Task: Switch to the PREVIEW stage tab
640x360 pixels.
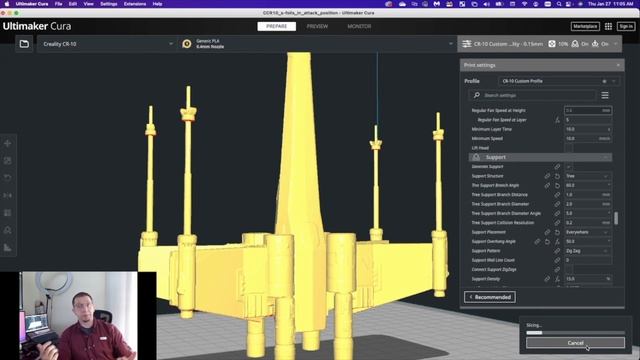Action: pyautogui.click(x=317, y=26)
